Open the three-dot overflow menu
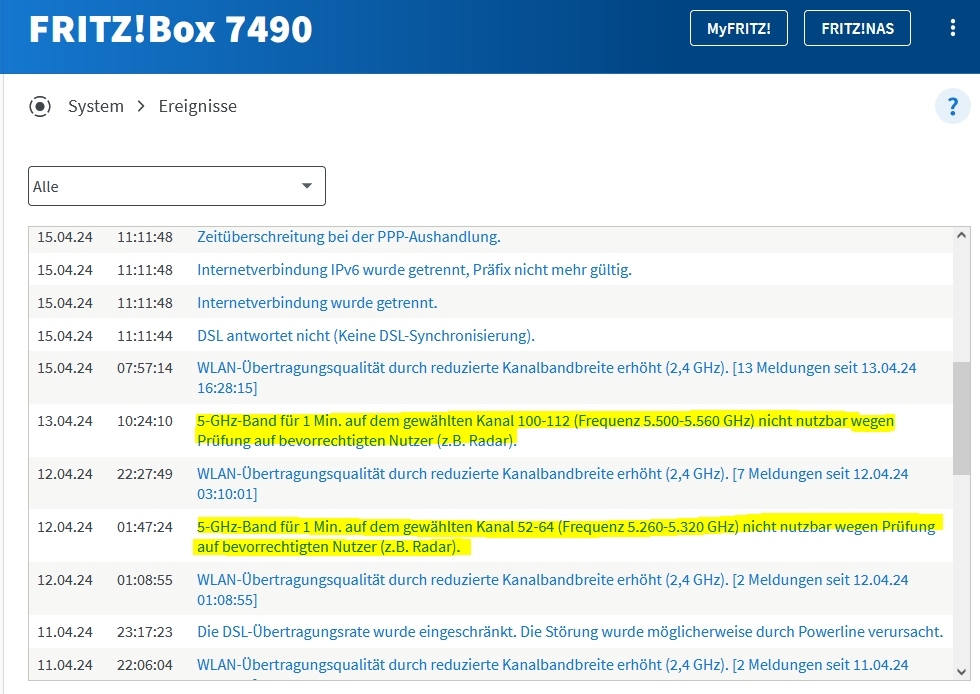 [952, 28]
